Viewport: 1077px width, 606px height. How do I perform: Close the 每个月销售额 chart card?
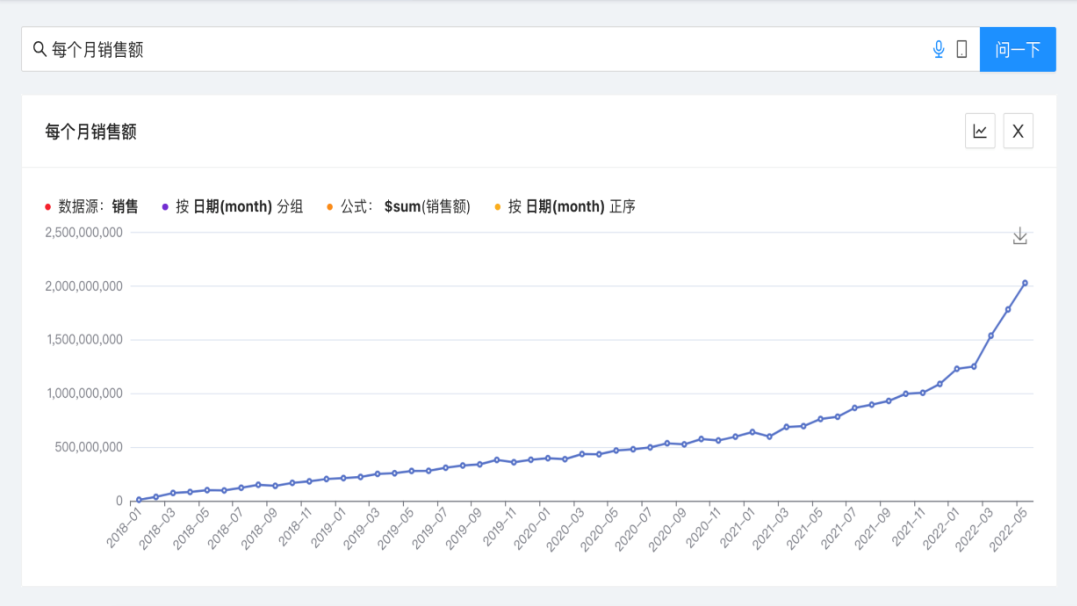1018,131
